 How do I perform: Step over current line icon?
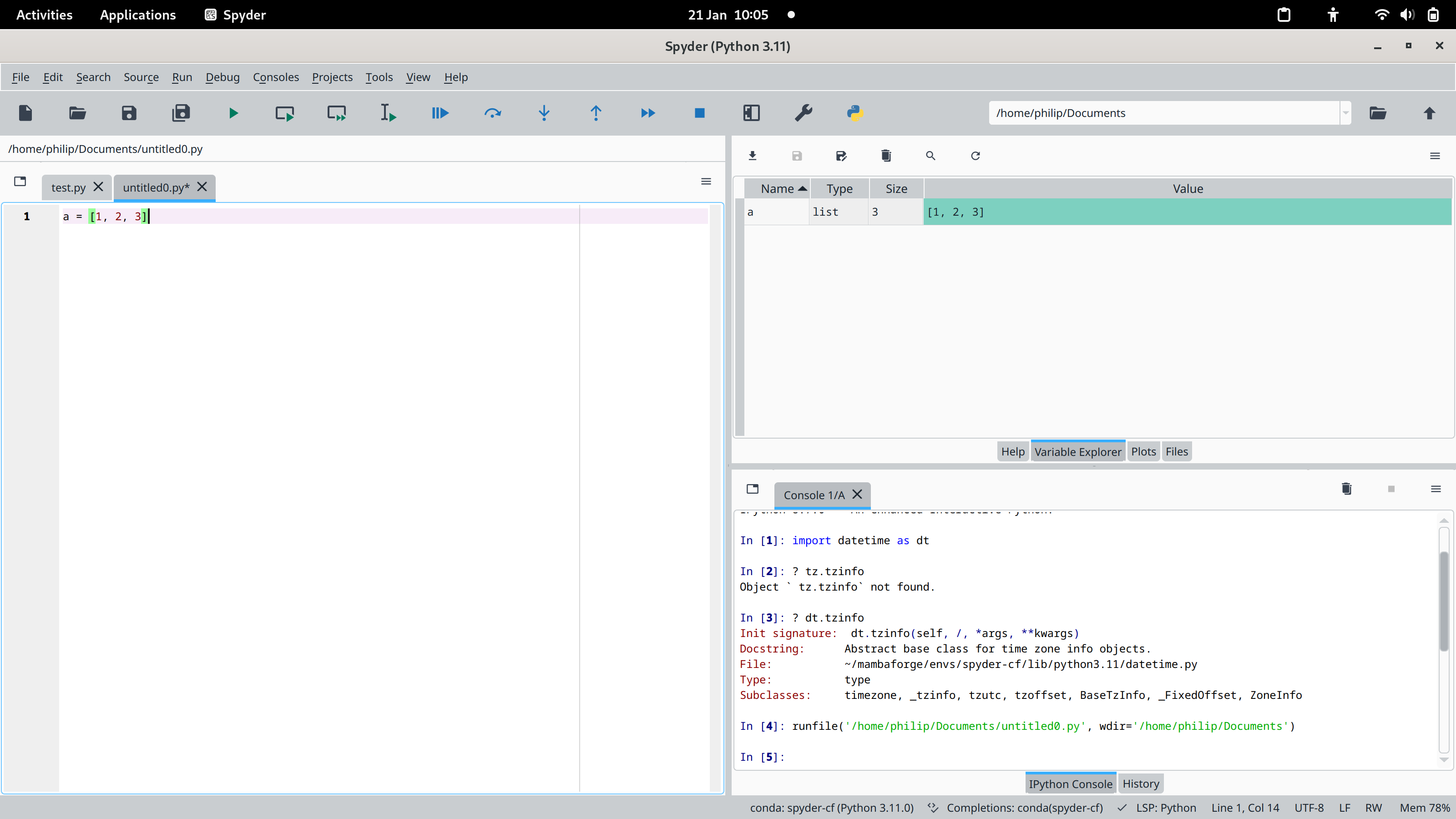coord(492,113)
